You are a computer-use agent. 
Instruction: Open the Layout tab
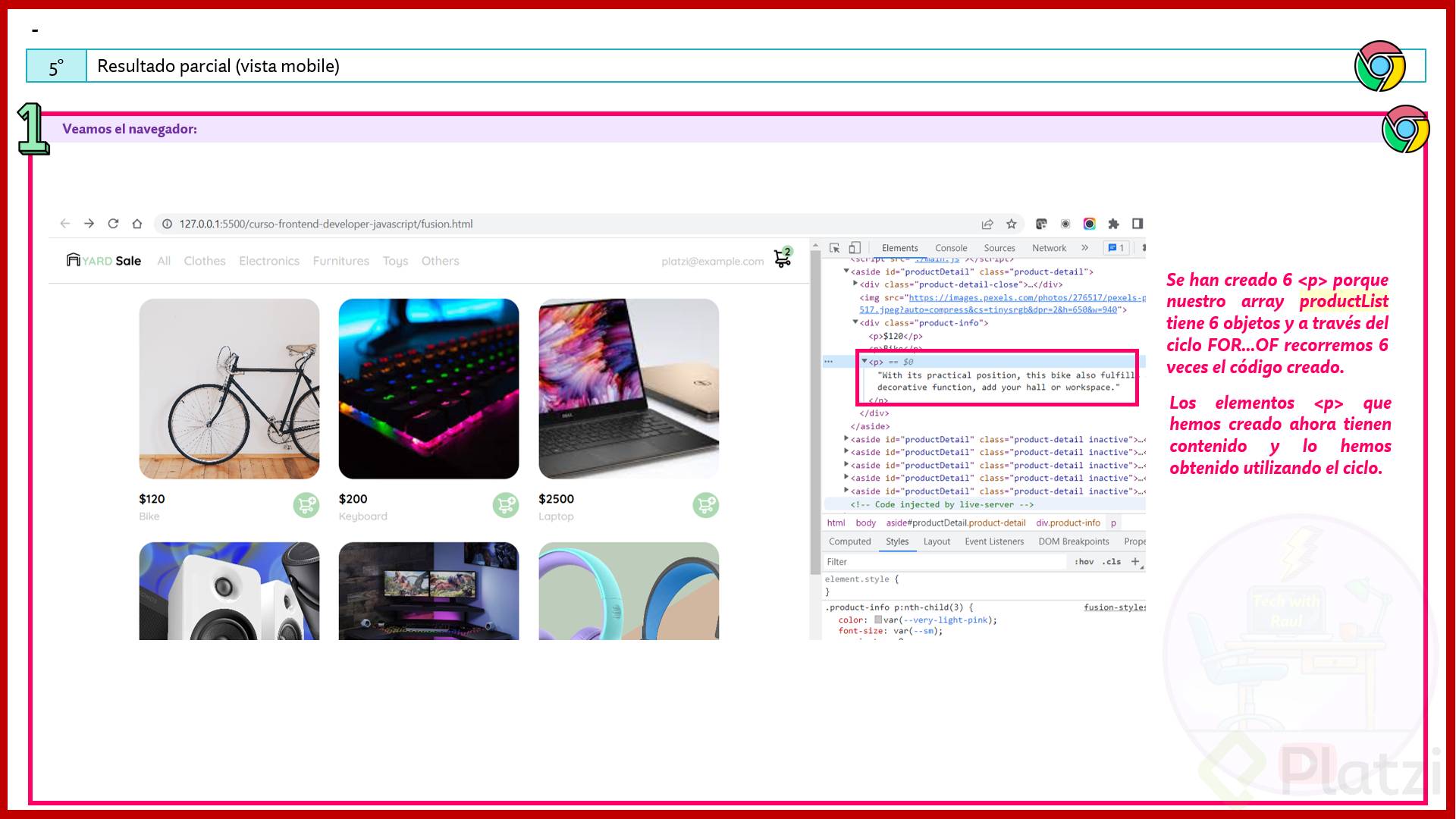(937, 541)
